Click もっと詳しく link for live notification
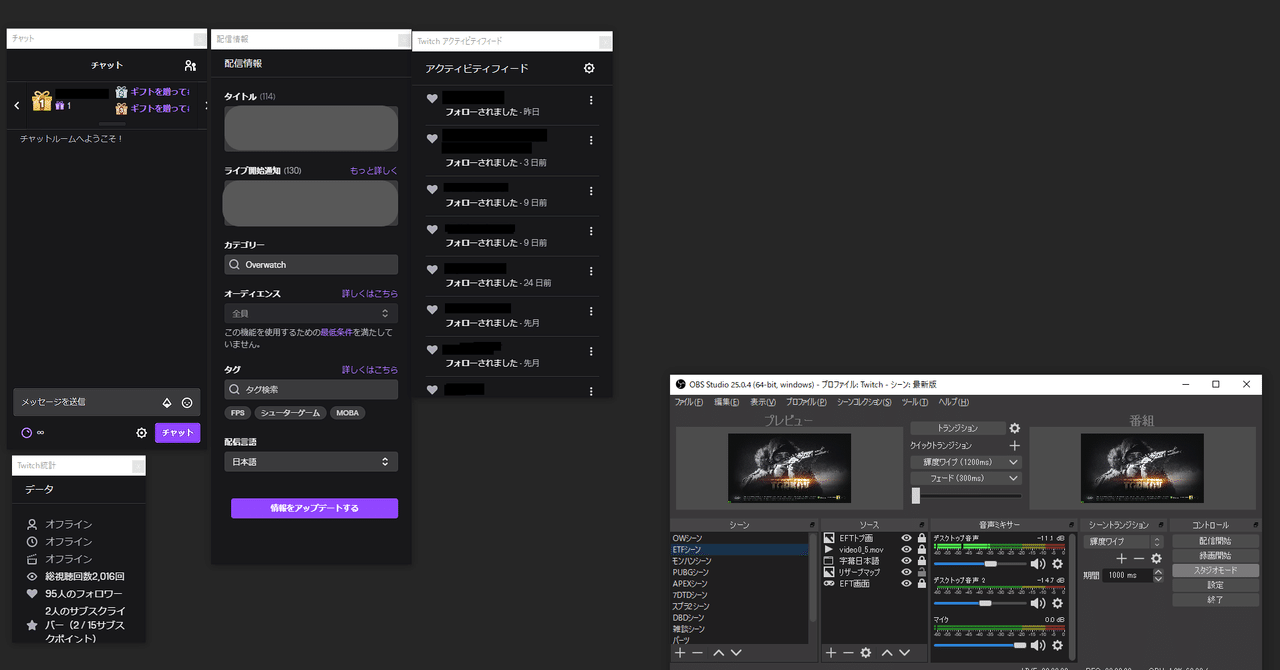The height and width of the screenshot is (670, 1280). (374, 171)
